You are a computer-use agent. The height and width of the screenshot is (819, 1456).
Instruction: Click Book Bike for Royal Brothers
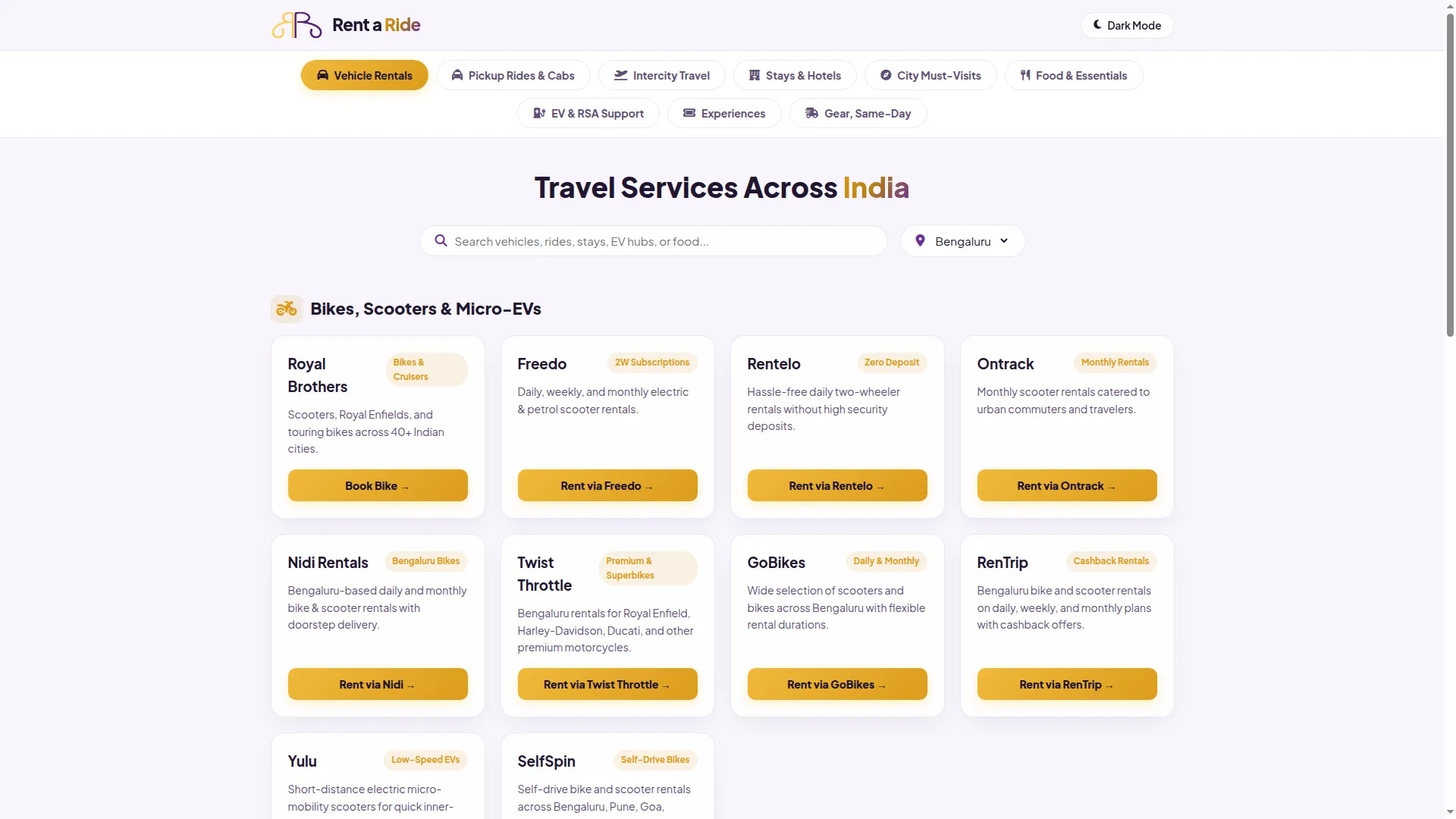378,485
